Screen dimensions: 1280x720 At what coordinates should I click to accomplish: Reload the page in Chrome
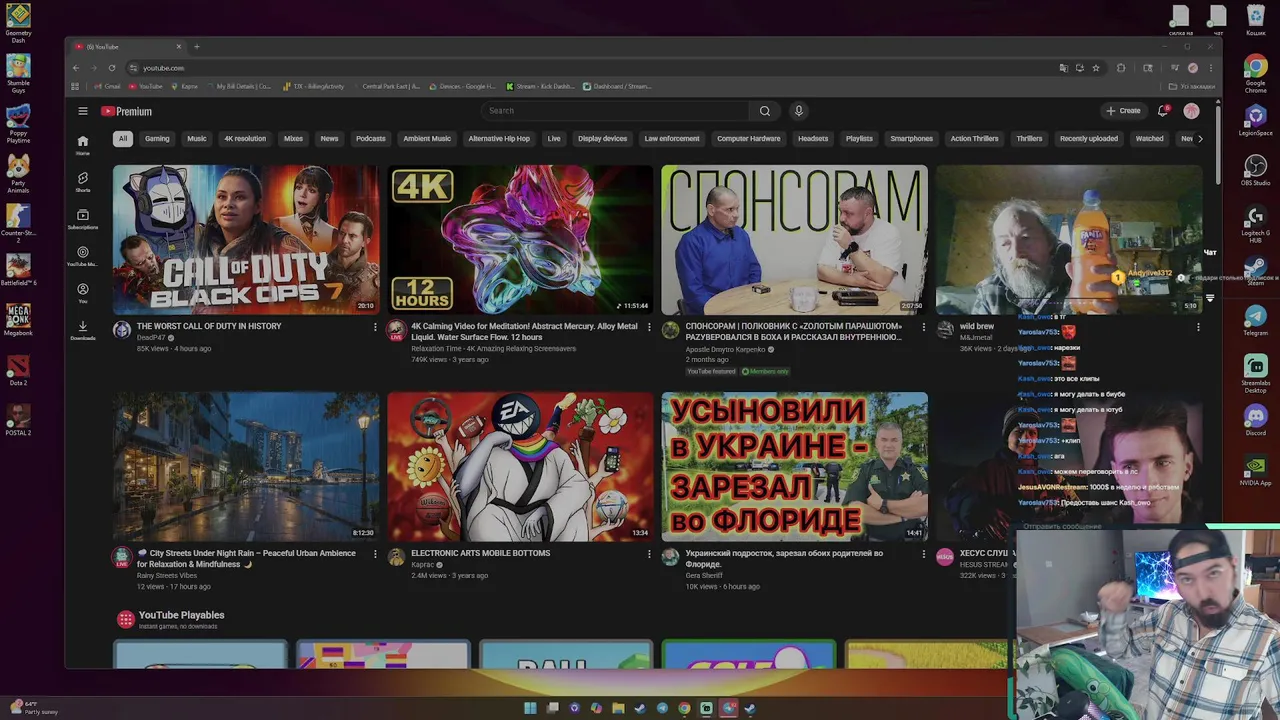112,68
